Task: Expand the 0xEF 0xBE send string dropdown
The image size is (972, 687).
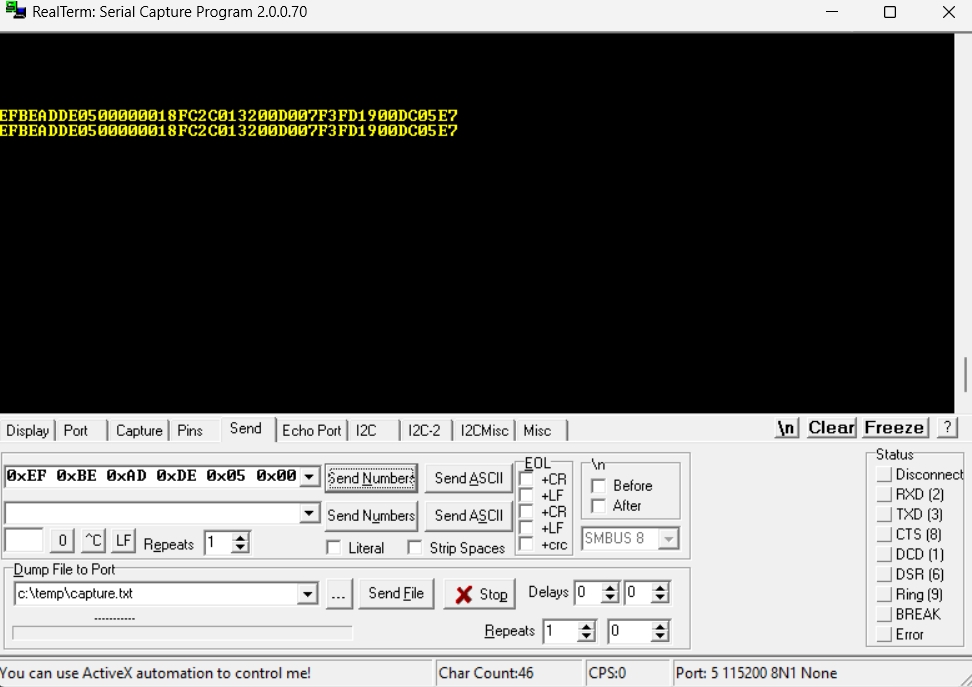Action: (x=309, y=477)
